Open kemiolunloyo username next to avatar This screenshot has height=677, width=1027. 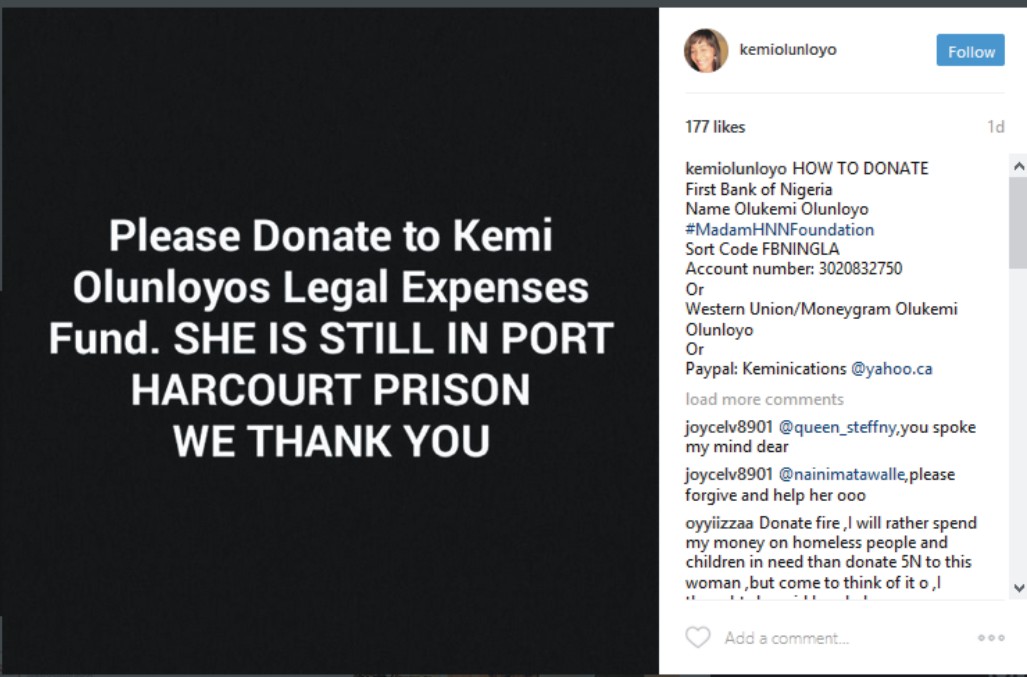787,49
